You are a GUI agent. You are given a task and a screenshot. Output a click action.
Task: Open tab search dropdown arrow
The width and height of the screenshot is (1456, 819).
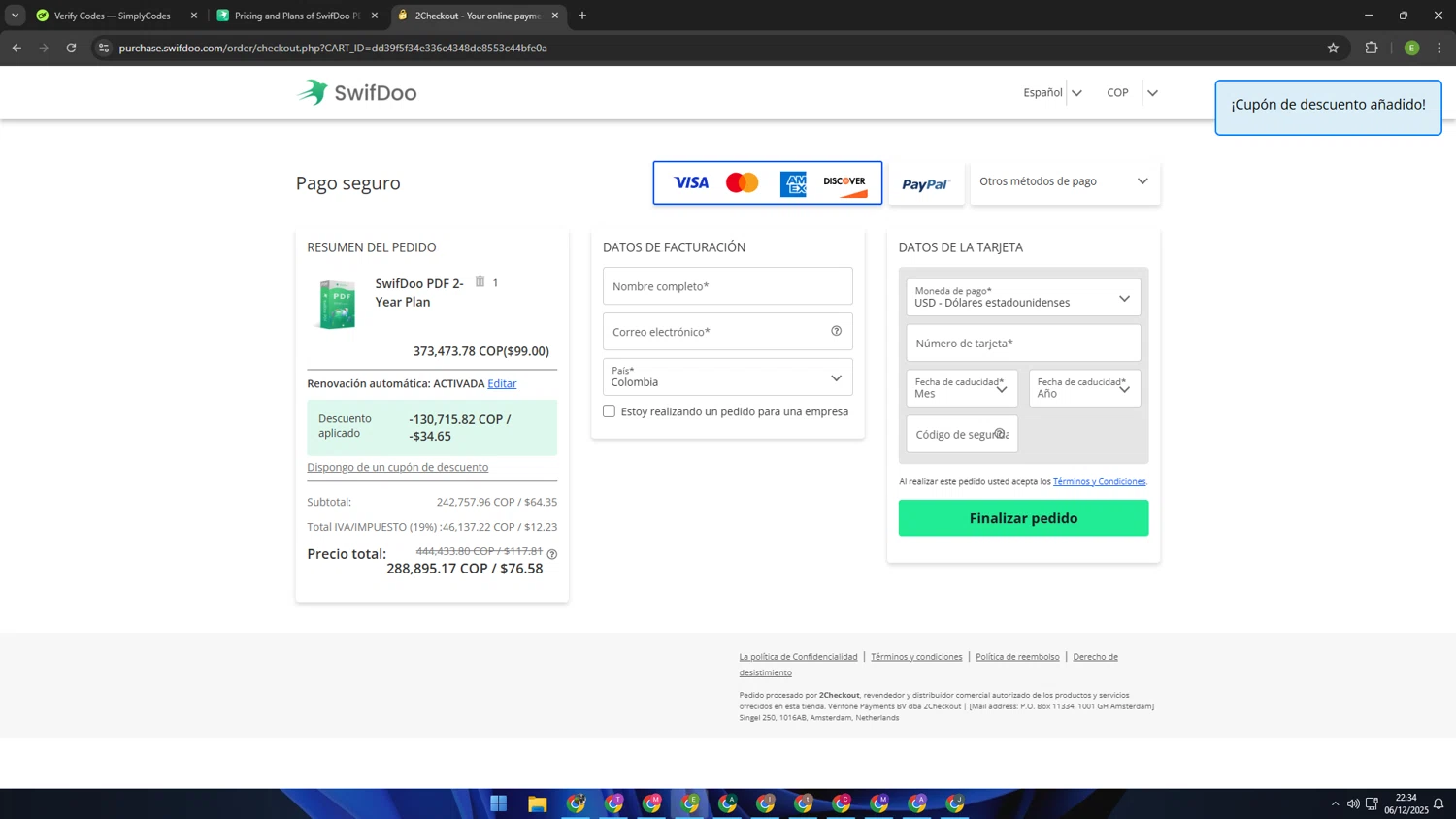[15, 16]
